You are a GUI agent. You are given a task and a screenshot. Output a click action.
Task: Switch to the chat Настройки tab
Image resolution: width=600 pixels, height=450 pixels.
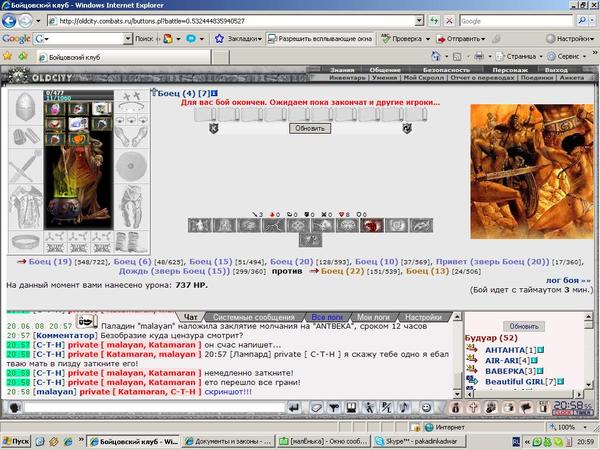tap(423, 317)
